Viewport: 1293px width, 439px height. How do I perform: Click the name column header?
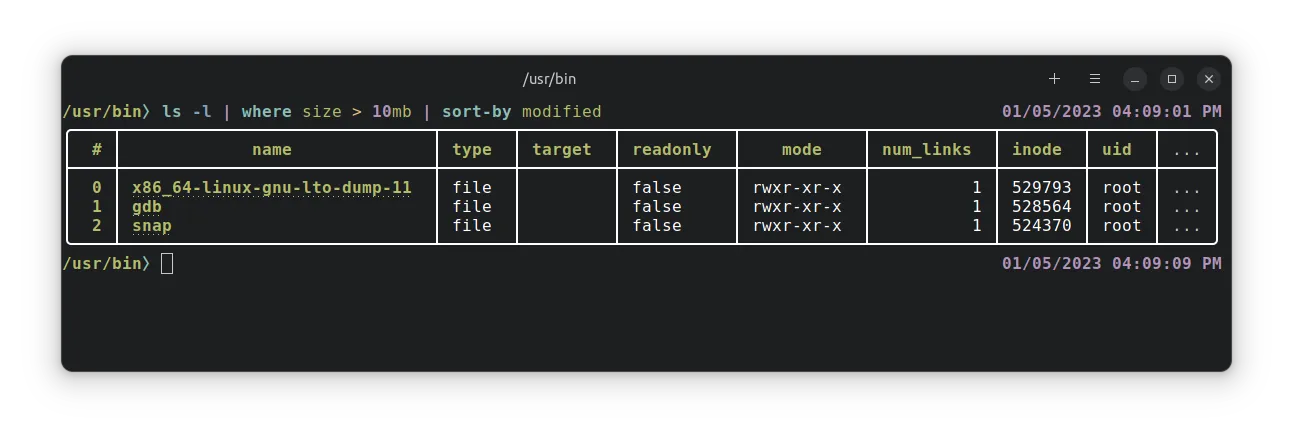click(x=272, y=149)
